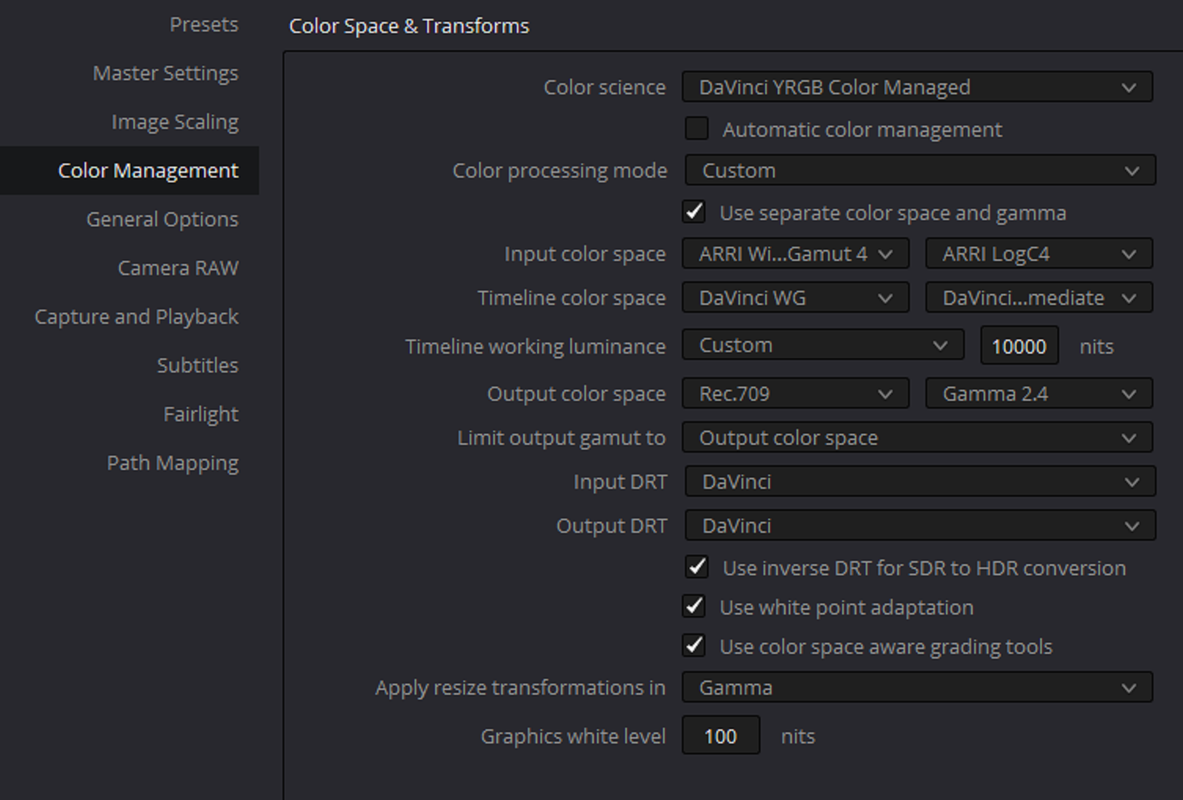The height and width of the screenshot is (800, 1183).
Task: Toggle Use white point adaptation checkbox
Action: click(694, 606)
